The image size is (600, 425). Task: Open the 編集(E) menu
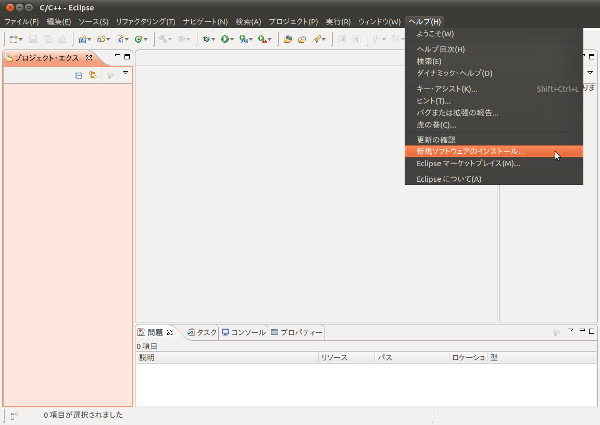click(59, 21)
